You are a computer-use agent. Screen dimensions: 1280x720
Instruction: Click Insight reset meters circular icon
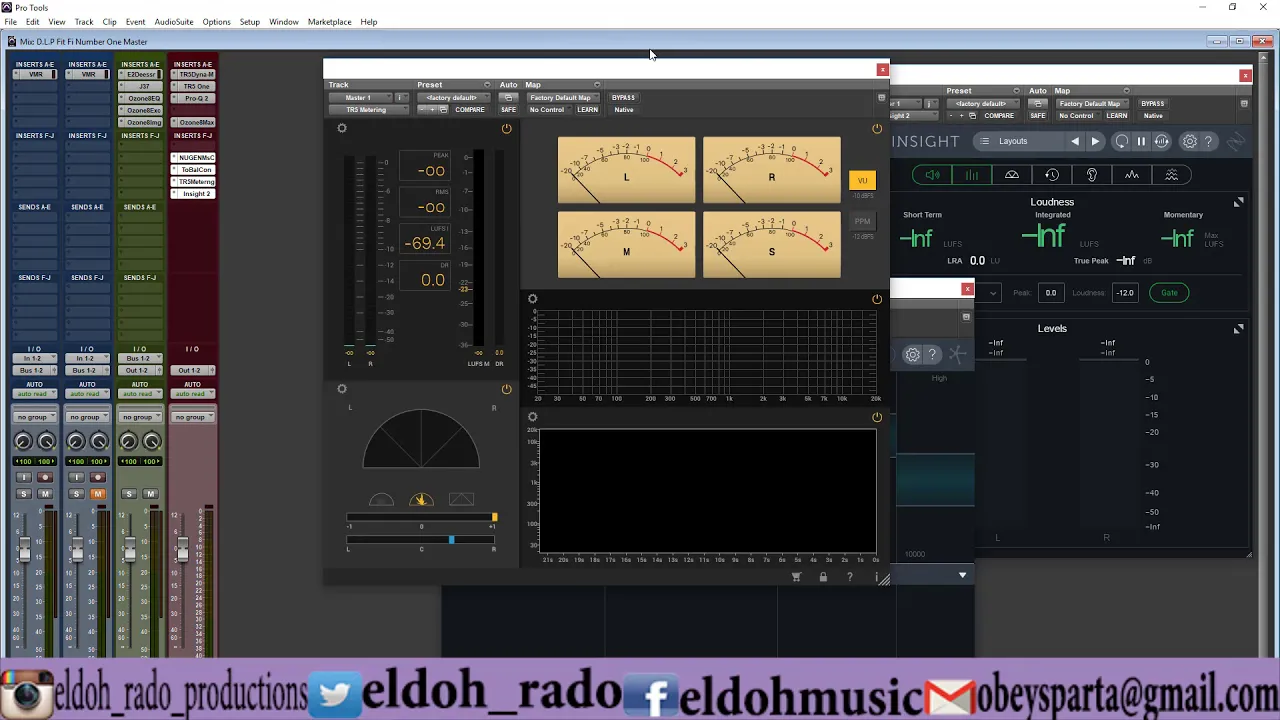[1121, 142]
